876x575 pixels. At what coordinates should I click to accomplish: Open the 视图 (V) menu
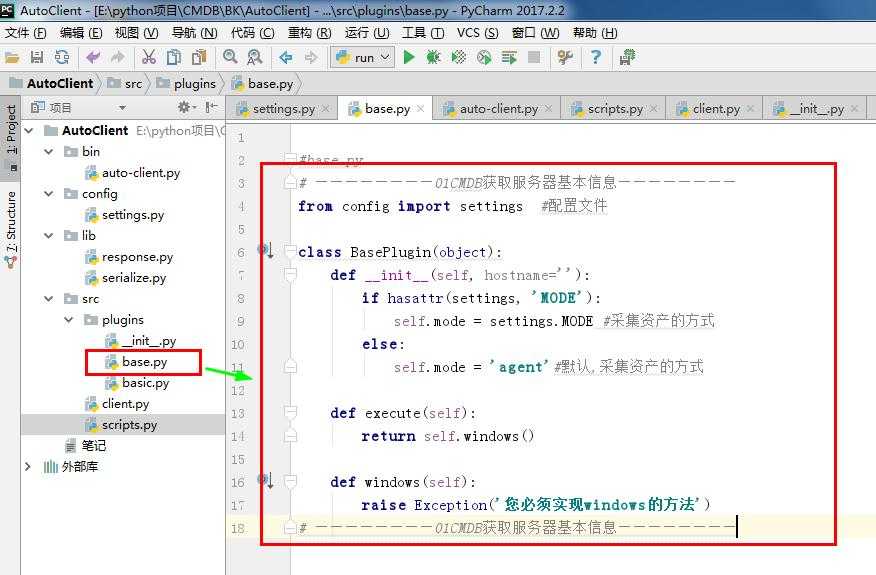point(136,33)
